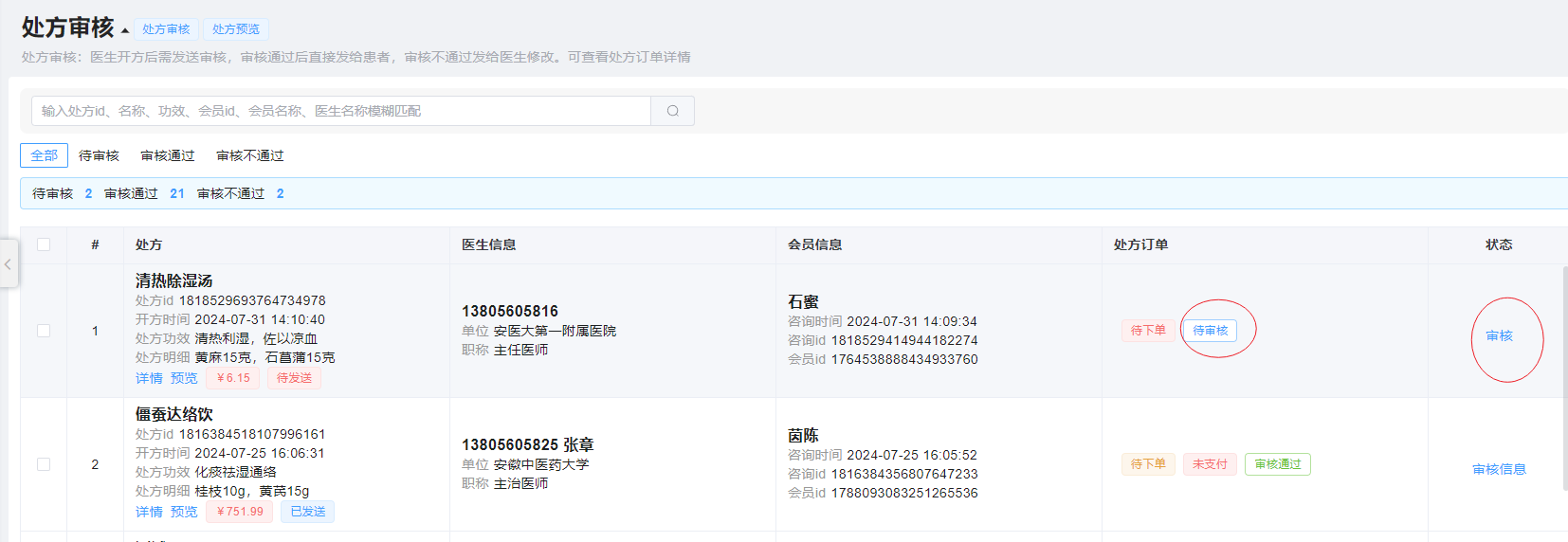The height and width of the screenshot is (542, 1568).
Task: Click the search magnifier icon button
Action: pos(673,111)
